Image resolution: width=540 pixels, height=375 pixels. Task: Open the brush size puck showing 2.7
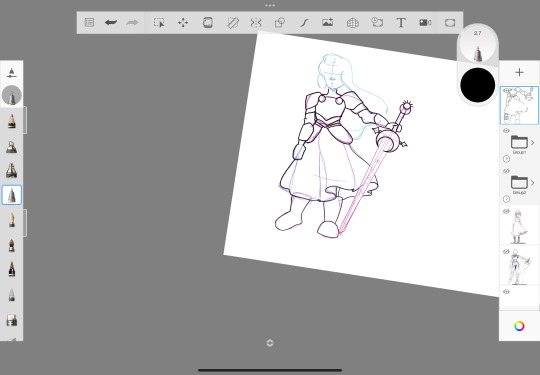[x=478, y=45]
